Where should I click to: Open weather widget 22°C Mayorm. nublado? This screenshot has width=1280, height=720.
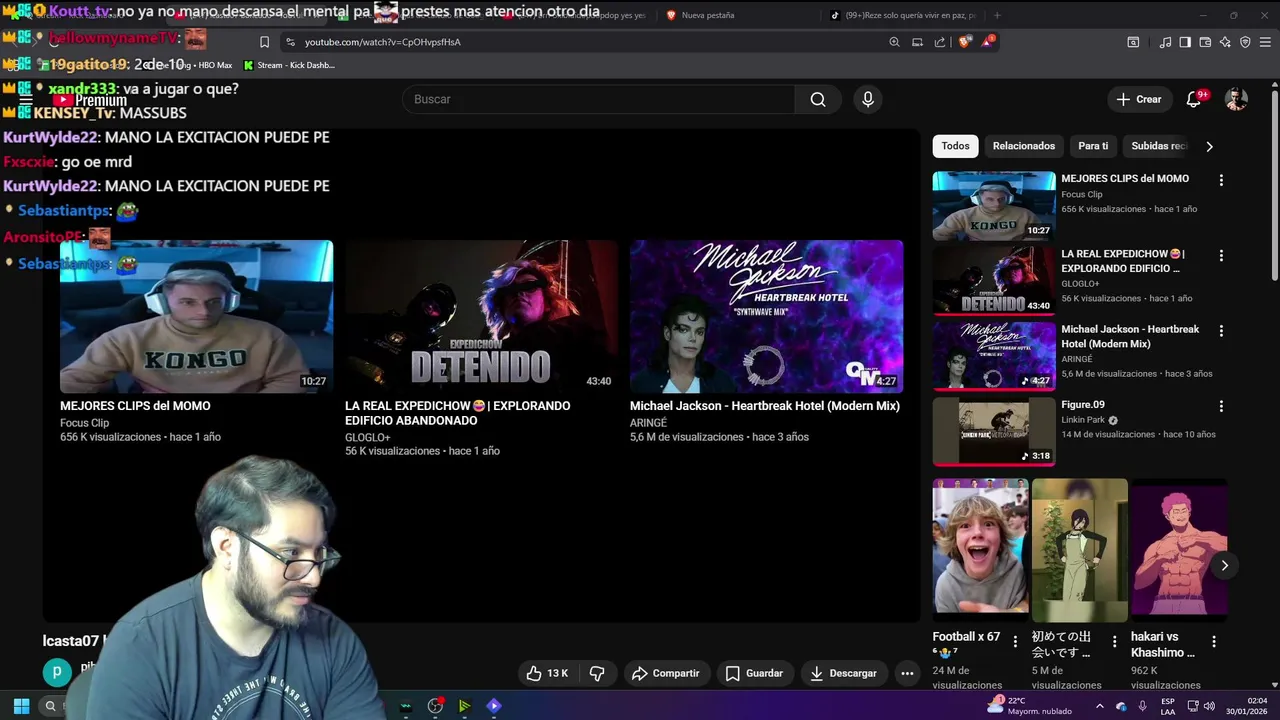1029,705
